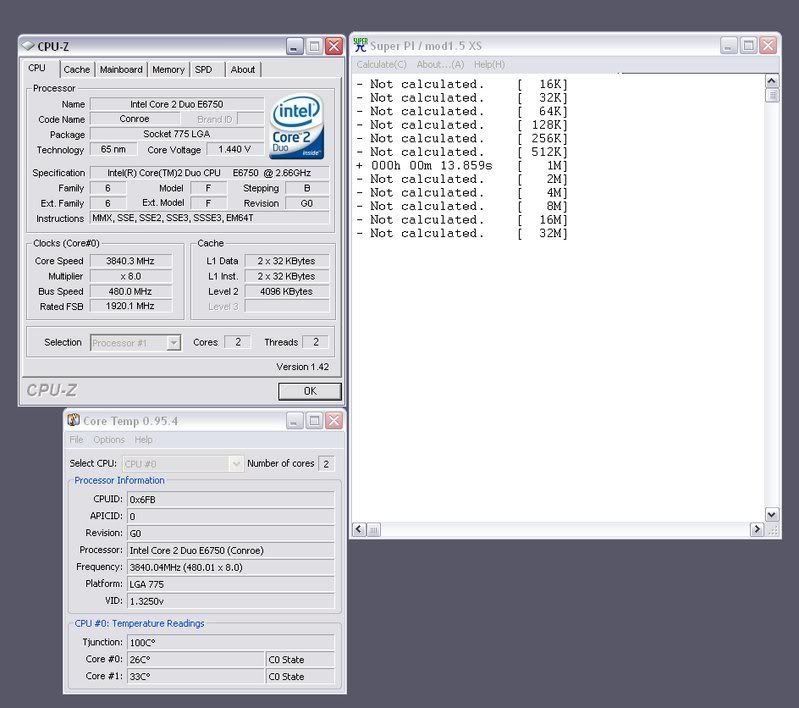Minimize the Super PI window

pos(729,45)
